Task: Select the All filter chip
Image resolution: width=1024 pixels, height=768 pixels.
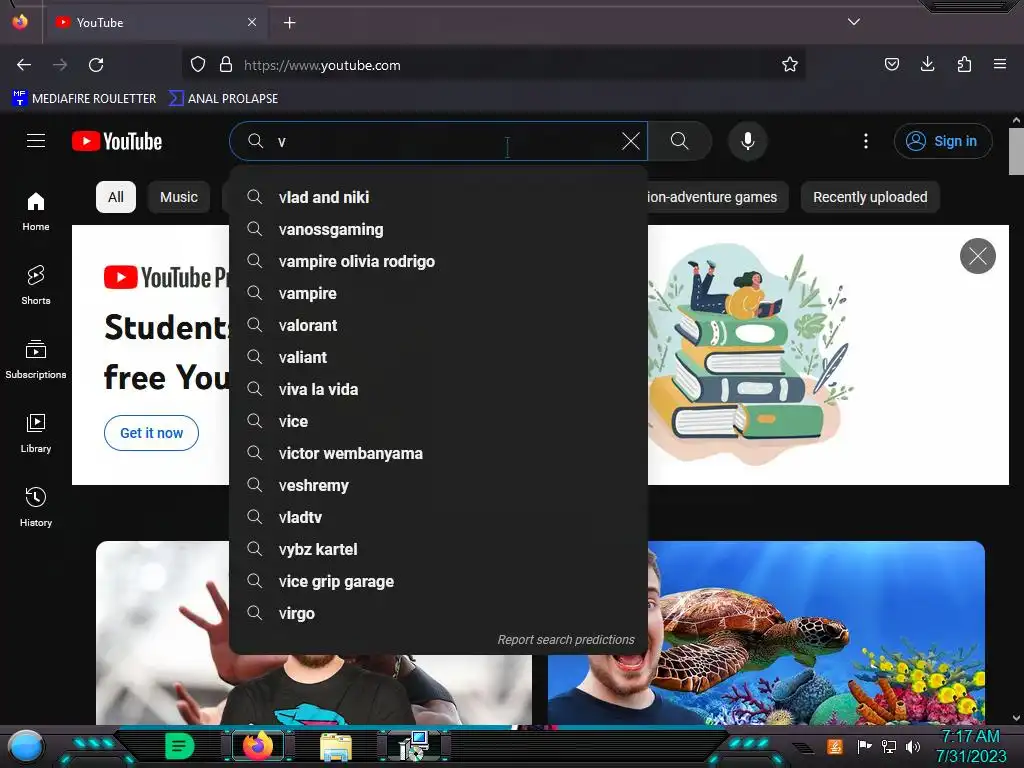Action: [x=116, y=197]
